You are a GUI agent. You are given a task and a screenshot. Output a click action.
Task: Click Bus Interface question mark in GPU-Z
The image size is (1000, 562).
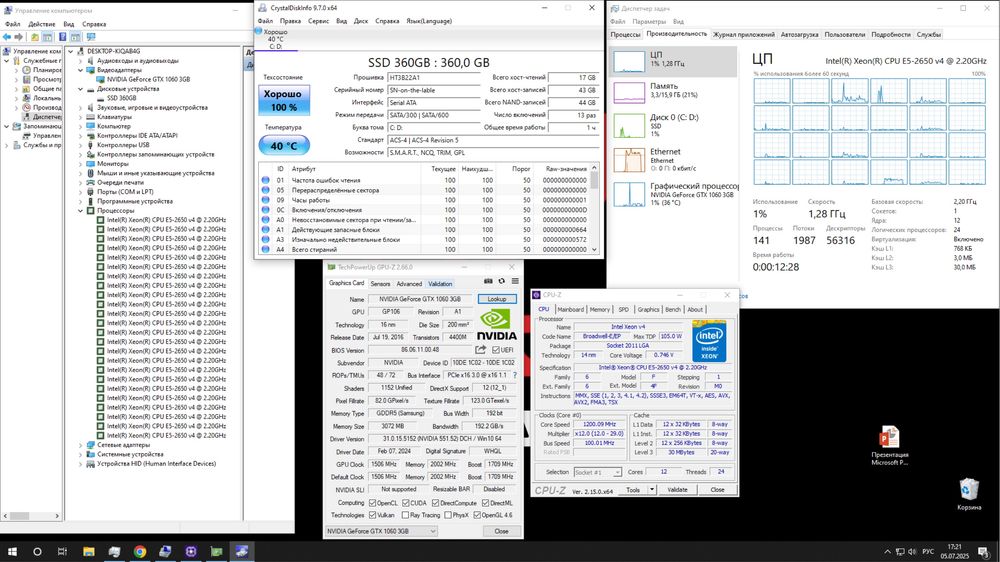click(x=515, y=375)
